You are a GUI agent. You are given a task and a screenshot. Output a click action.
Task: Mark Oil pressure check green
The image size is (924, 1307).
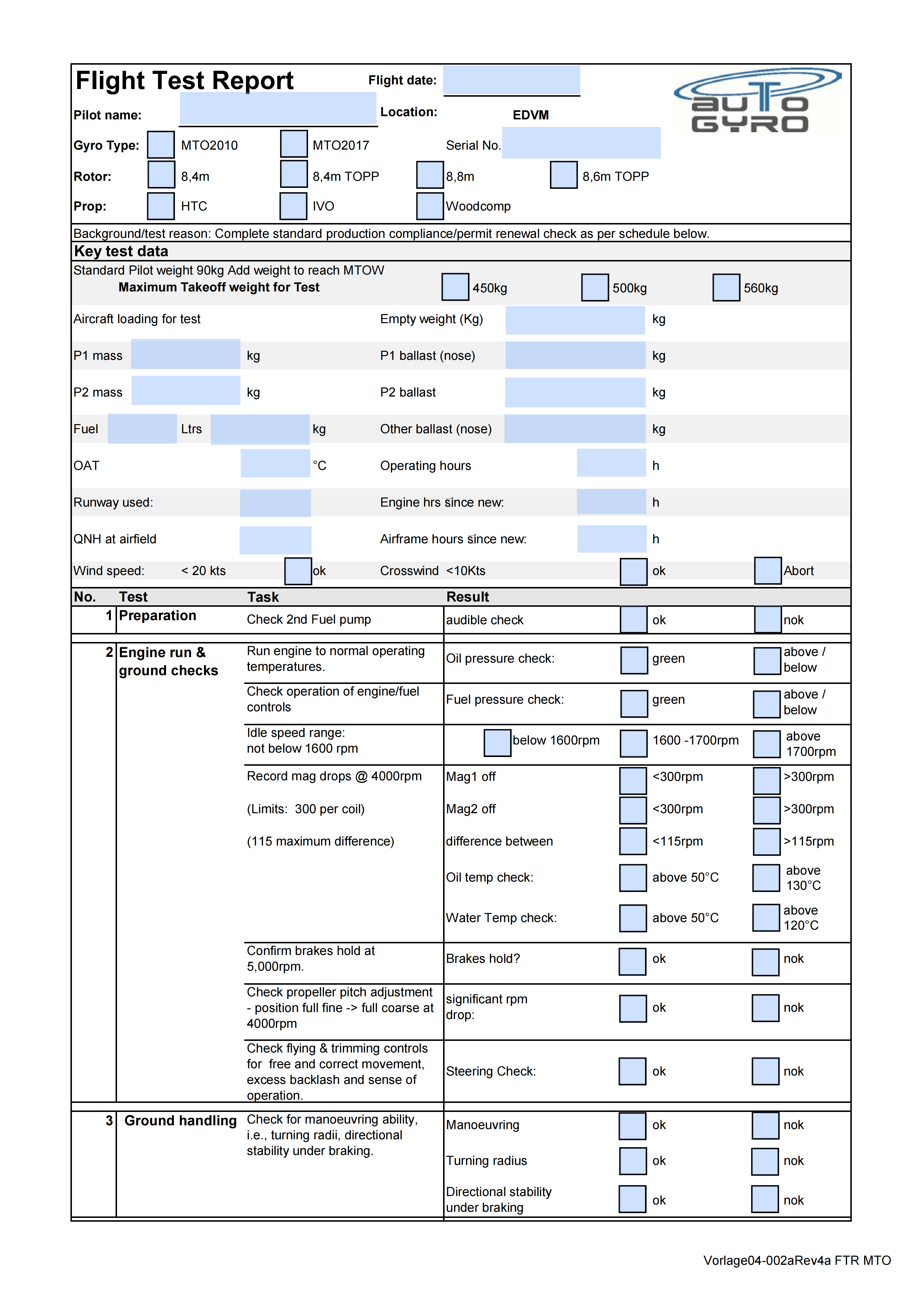pos(634,660)
